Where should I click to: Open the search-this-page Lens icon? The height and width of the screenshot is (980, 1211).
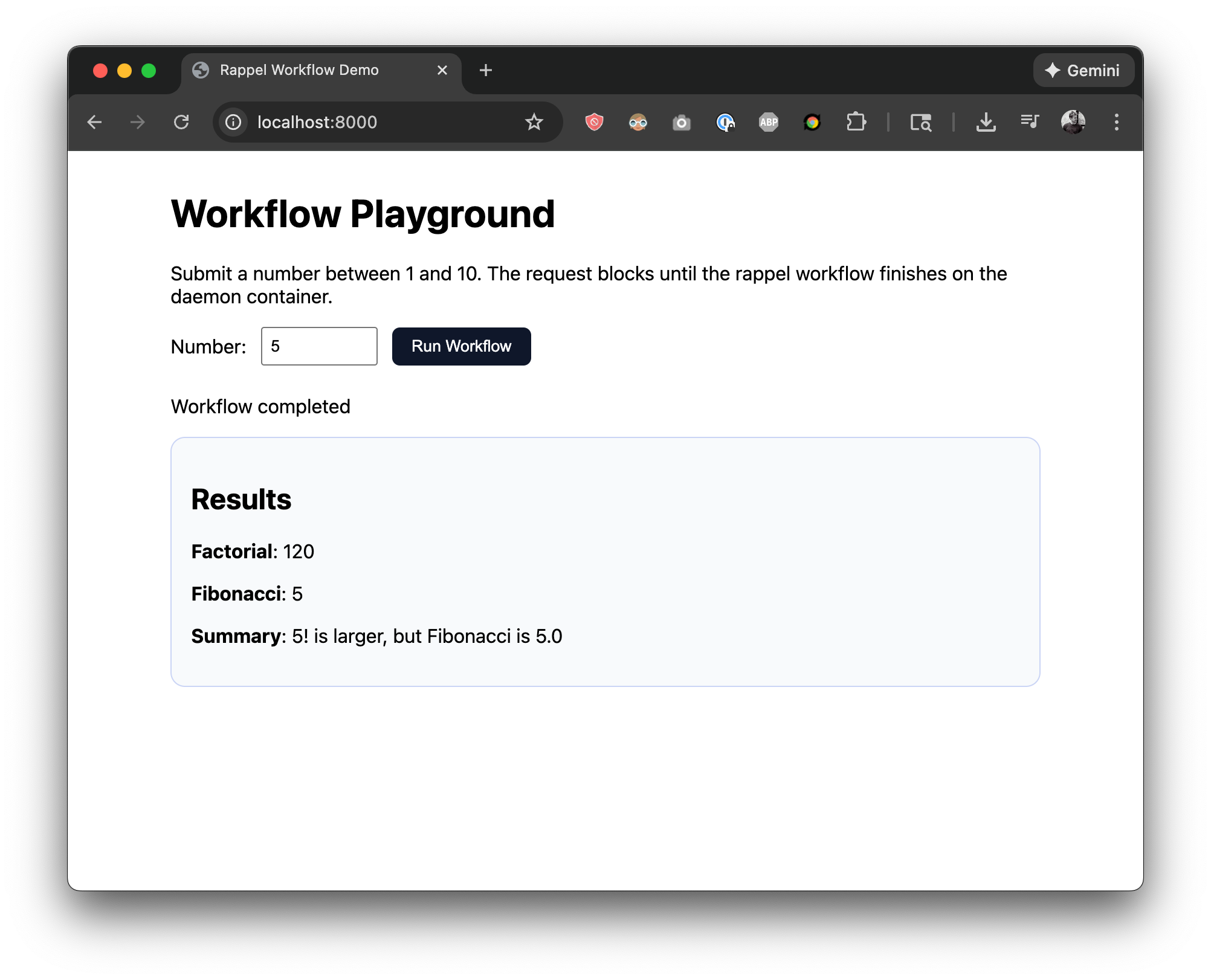coord(921,122)
